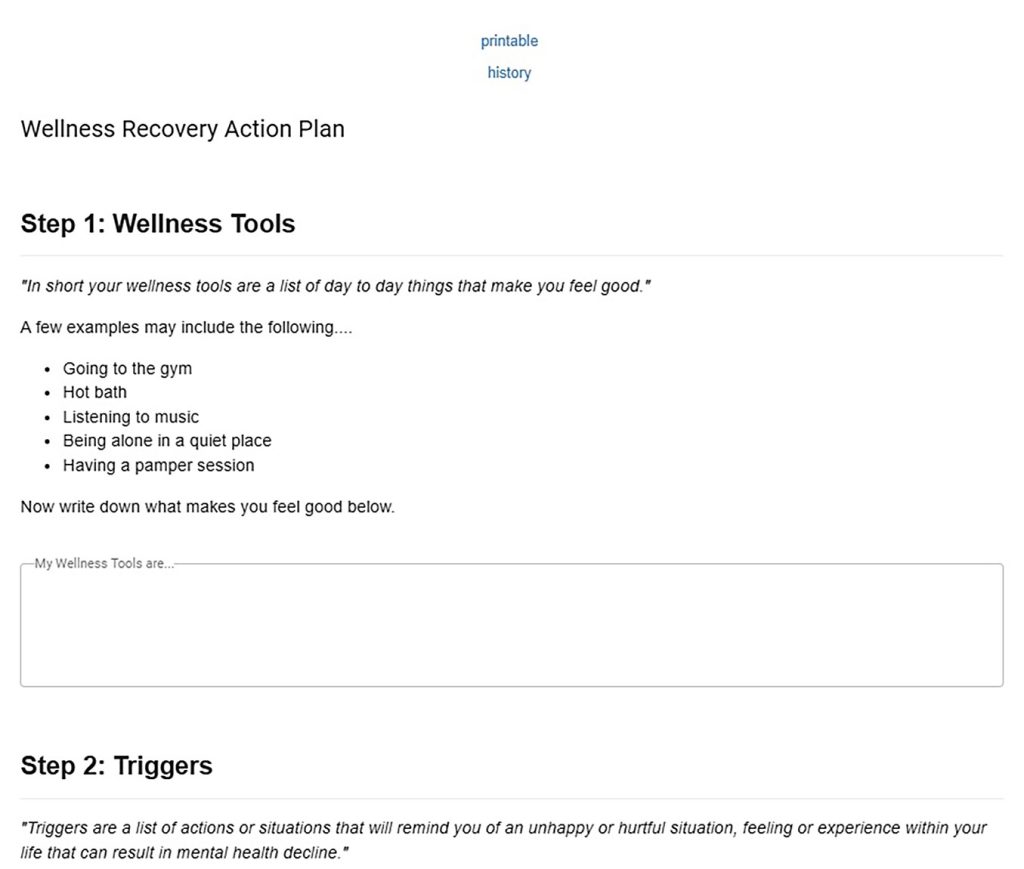Click the italic wellness tools definition quote

[335, 286]
